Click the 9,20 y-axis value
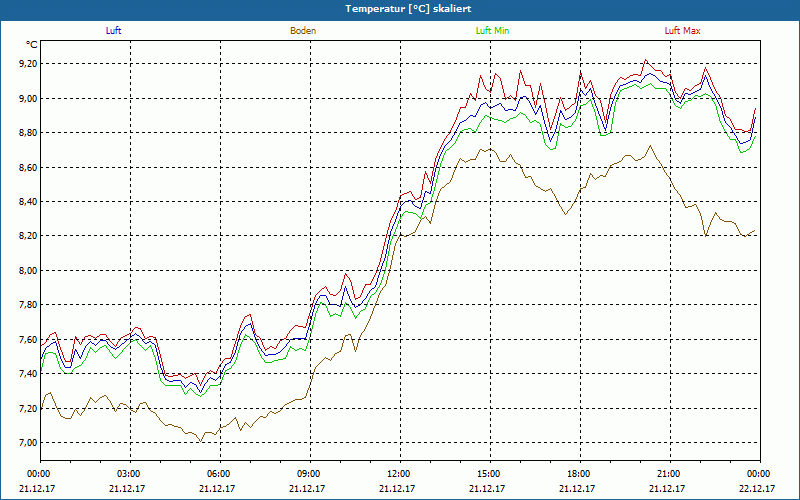This screenshot has height=500, width=800. coord(29,64)
